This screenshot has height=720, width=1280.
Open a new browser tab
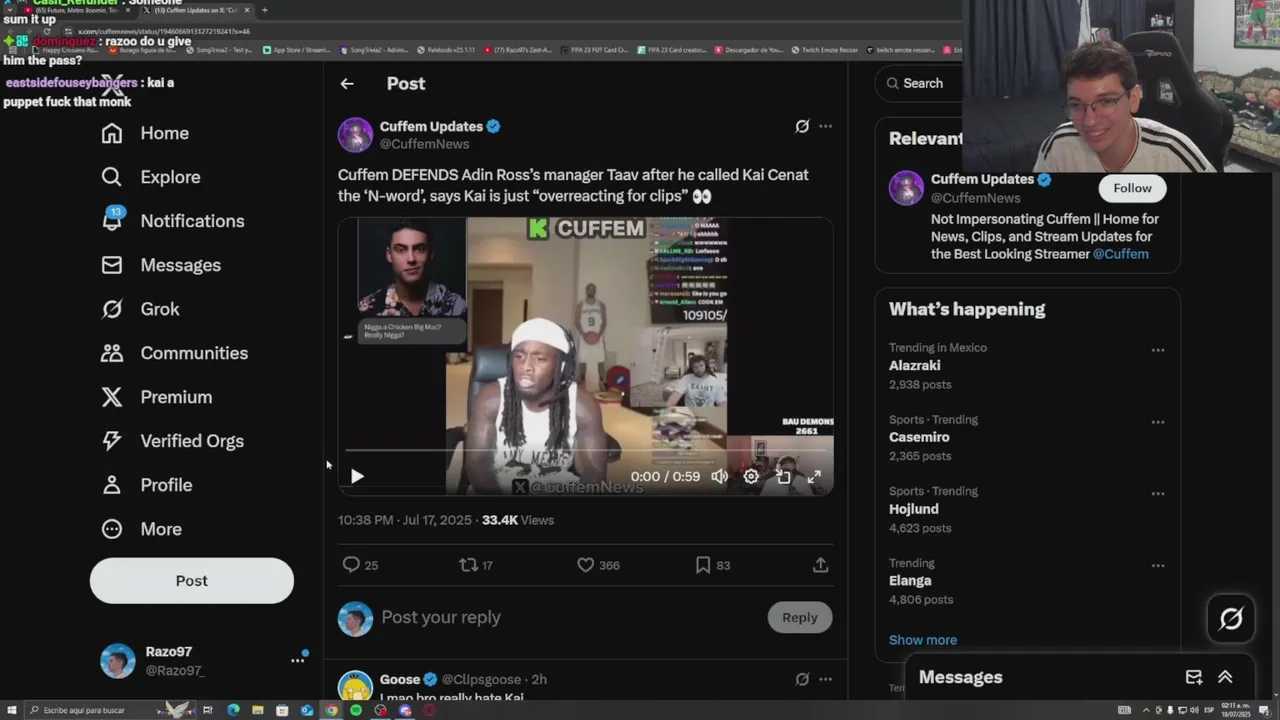(264, 10)
